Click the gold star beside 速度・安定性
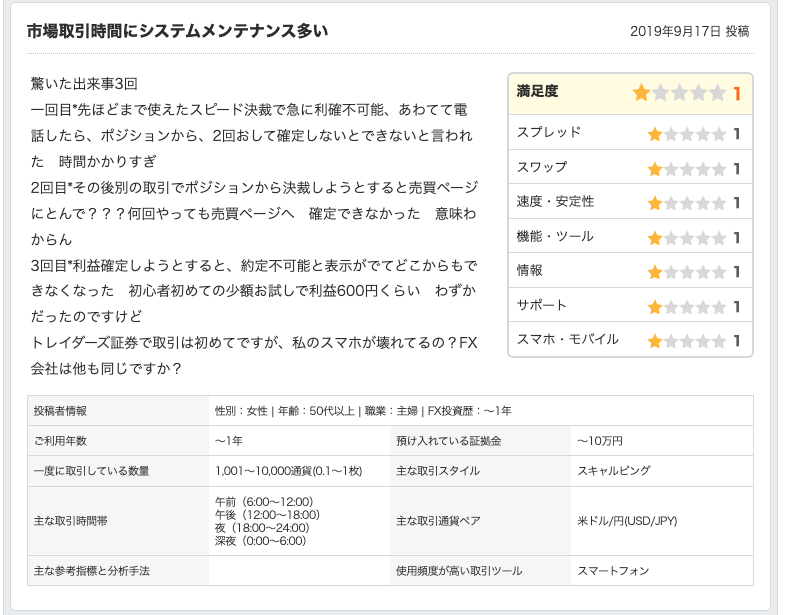Screen dimensions: 786x615 [x=655, y=203]
